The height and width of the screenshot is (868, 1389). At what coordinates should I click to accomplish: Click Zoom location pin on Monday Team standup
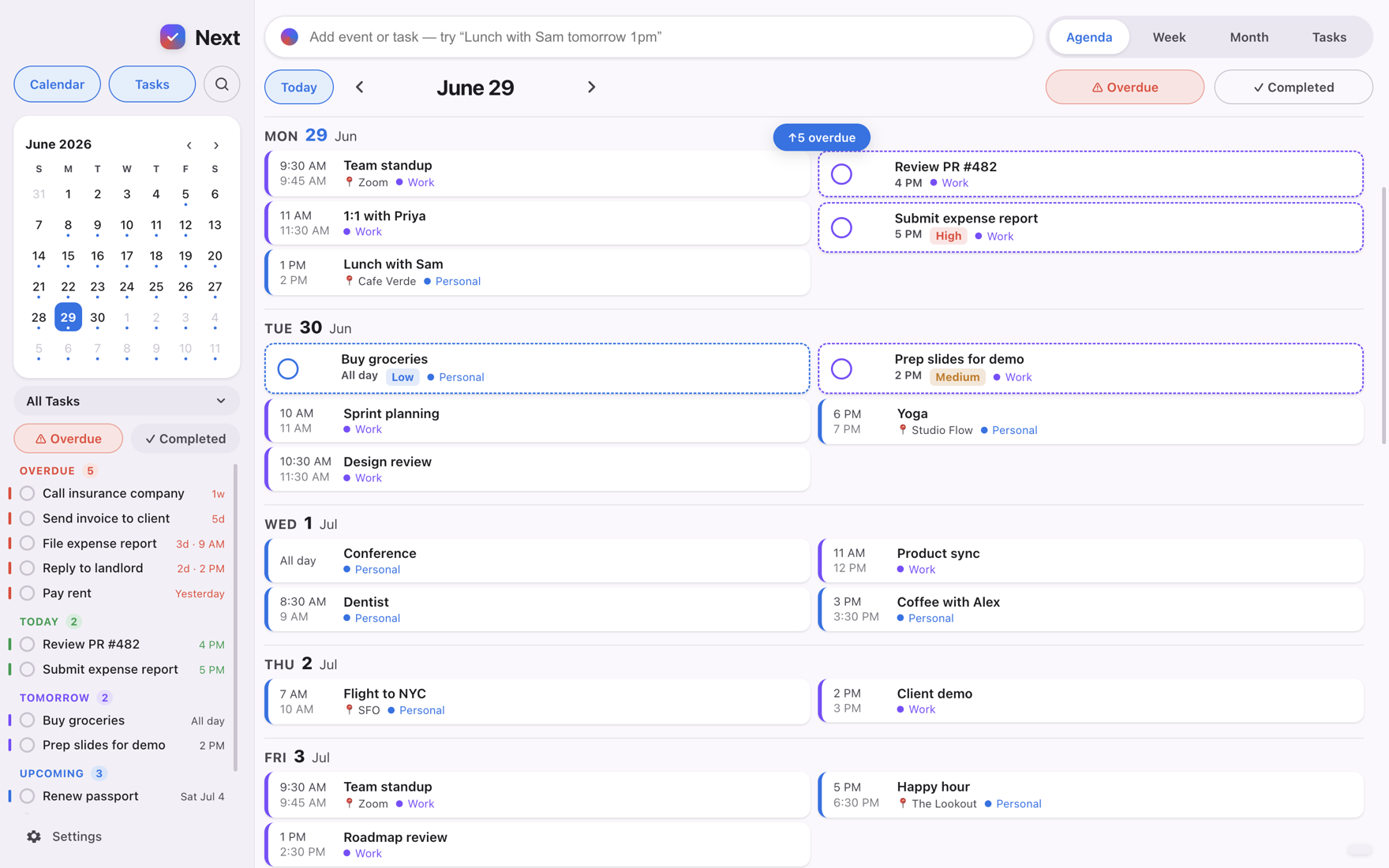tap(349, 182)
